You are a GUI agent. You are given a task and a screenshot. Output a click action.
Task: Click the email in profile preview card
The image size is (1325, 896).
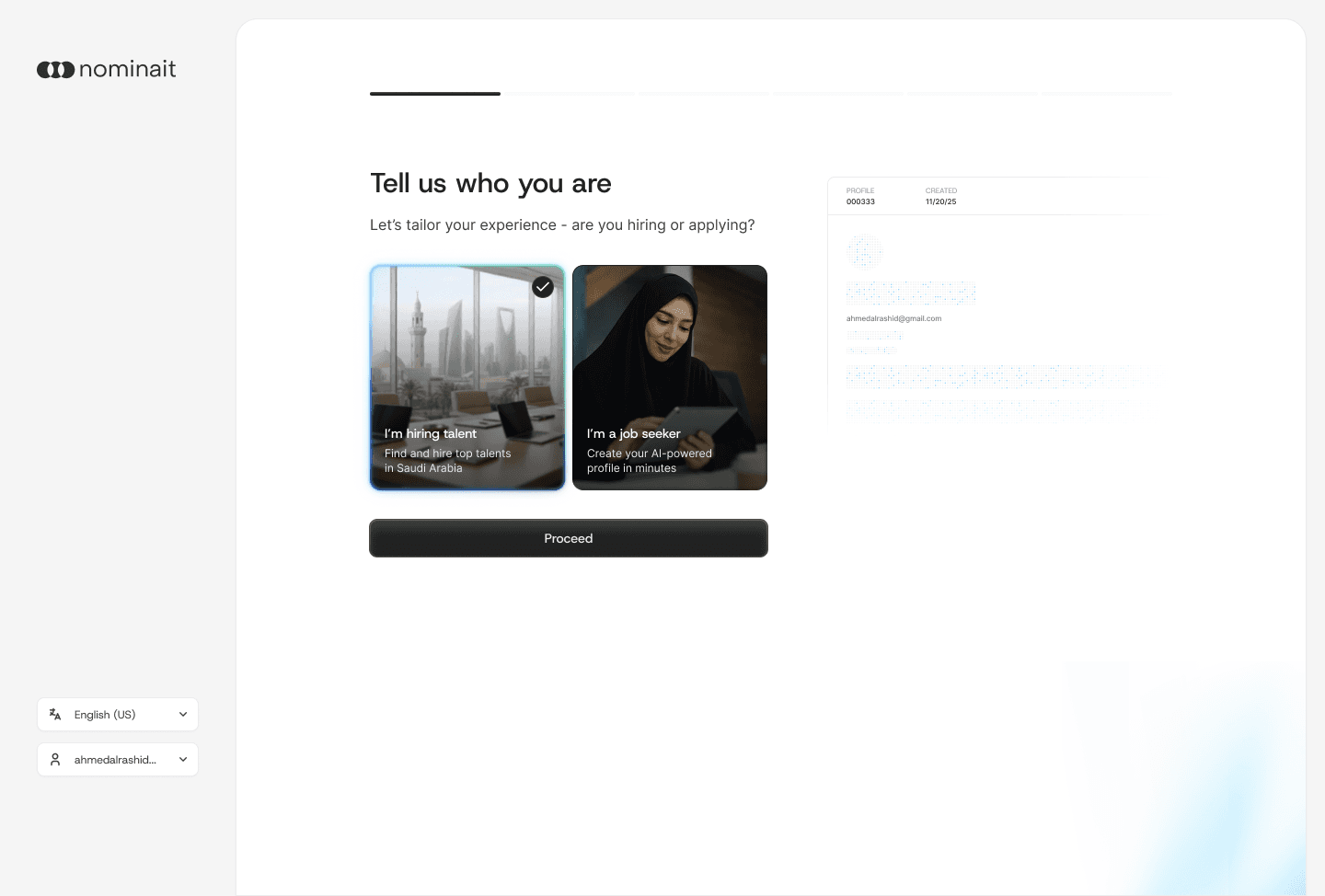click(893, 318)
